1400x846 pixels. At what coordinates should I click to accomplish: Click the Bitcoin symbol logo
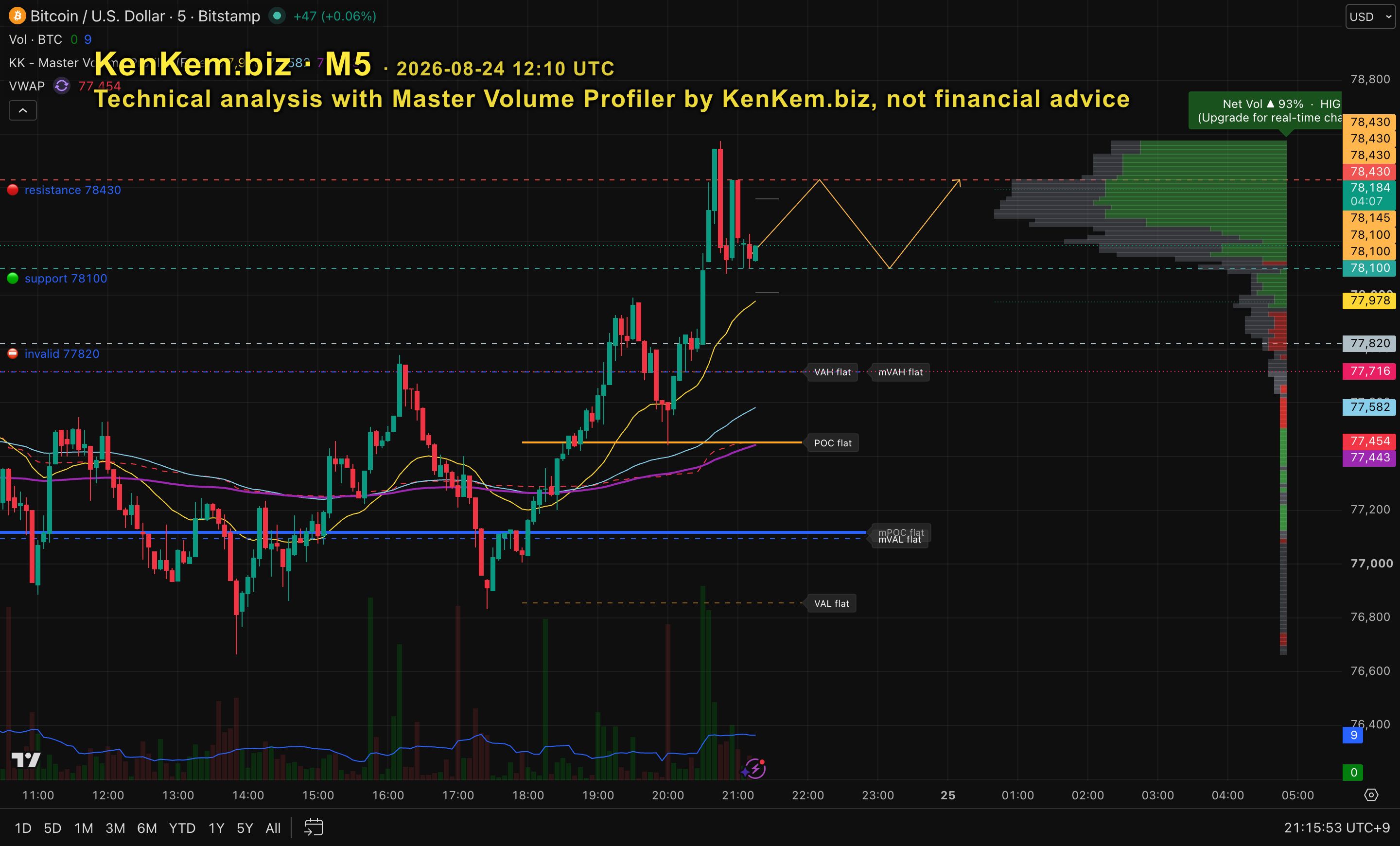(x=17, y=16)
